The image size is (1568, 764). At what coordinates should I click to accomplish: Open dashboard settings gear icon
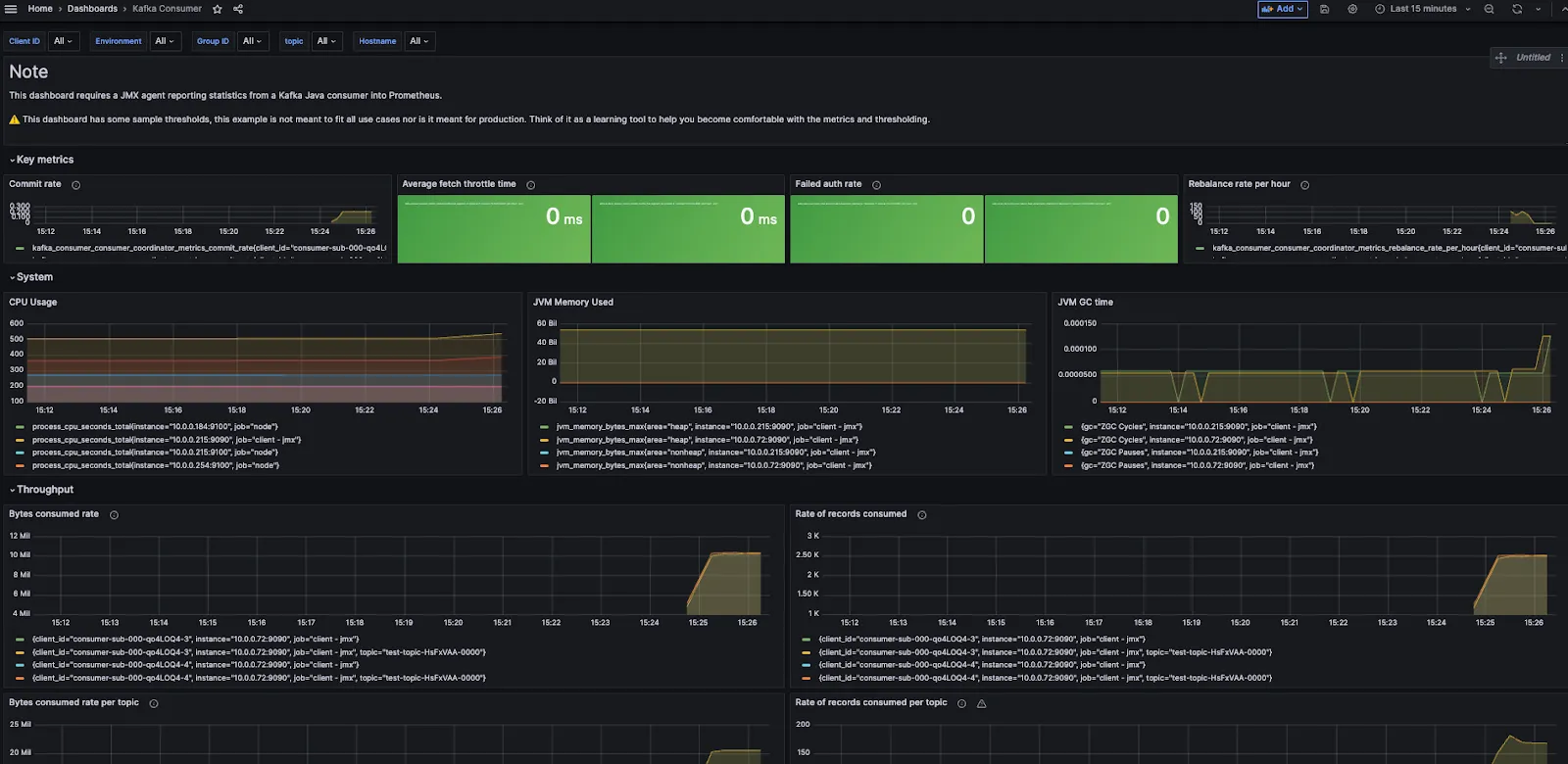pos(1352,9)
